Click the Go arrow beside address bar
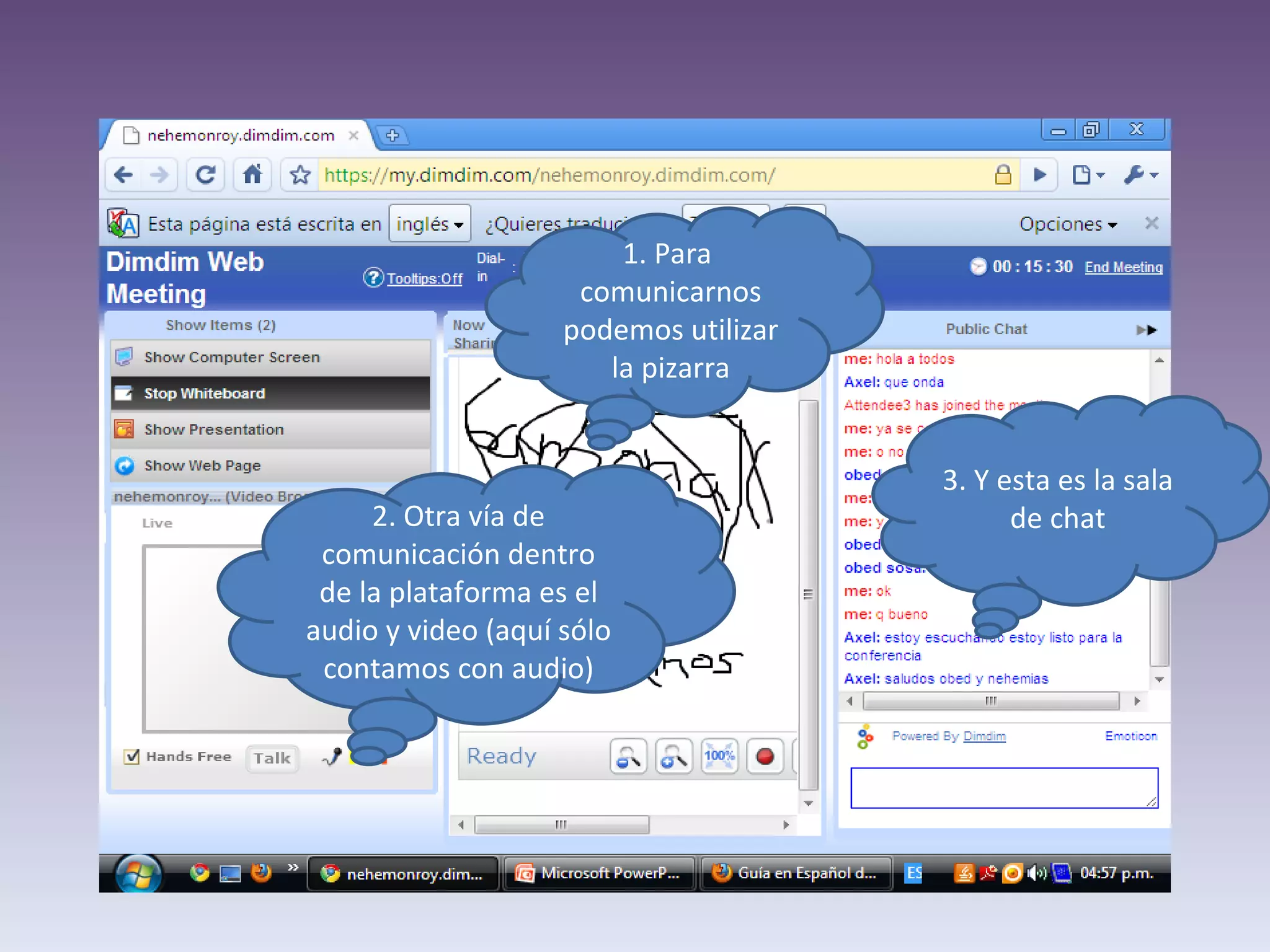 1040,175
